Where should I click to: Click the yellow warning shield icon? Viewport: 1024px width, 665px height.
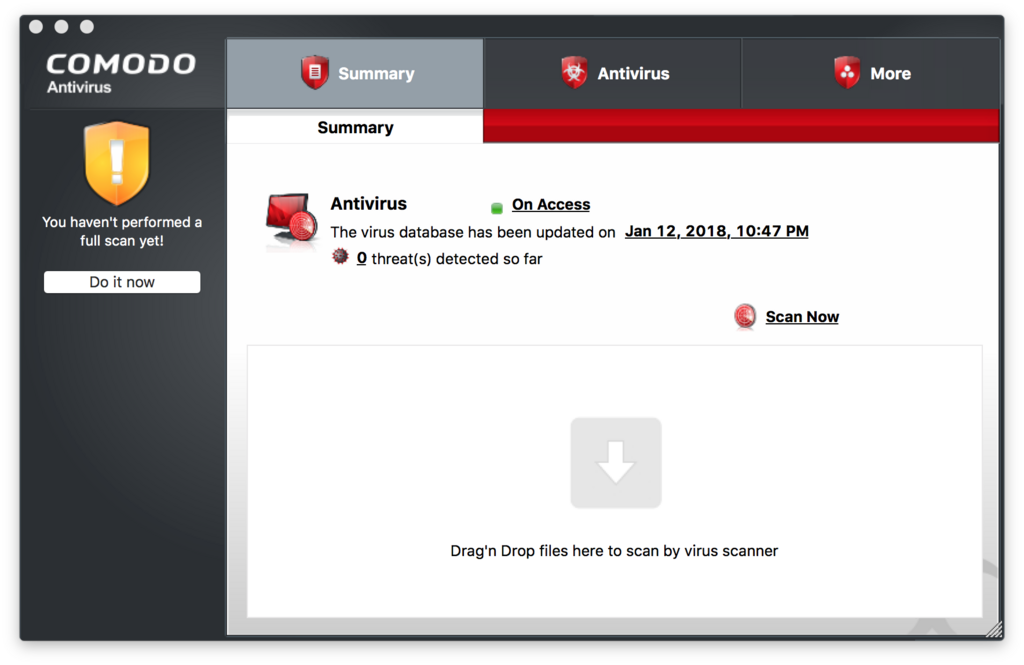pos(117,163)
